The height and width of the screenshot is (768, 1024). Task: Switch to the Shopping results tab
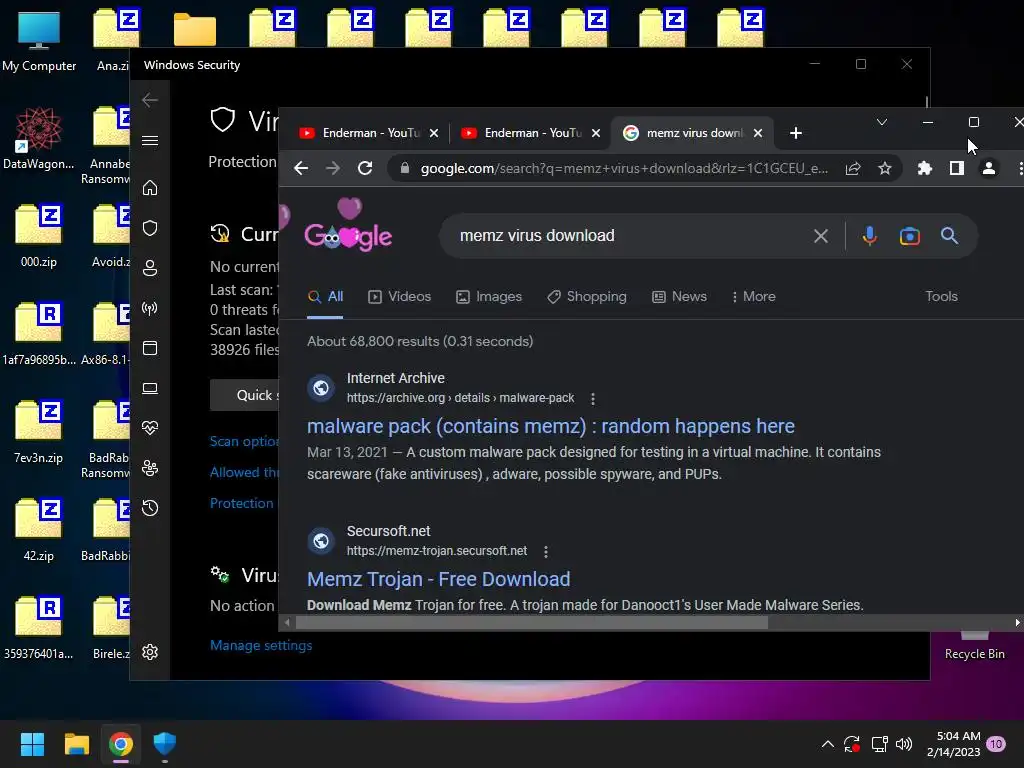click(x=586, y=296)
